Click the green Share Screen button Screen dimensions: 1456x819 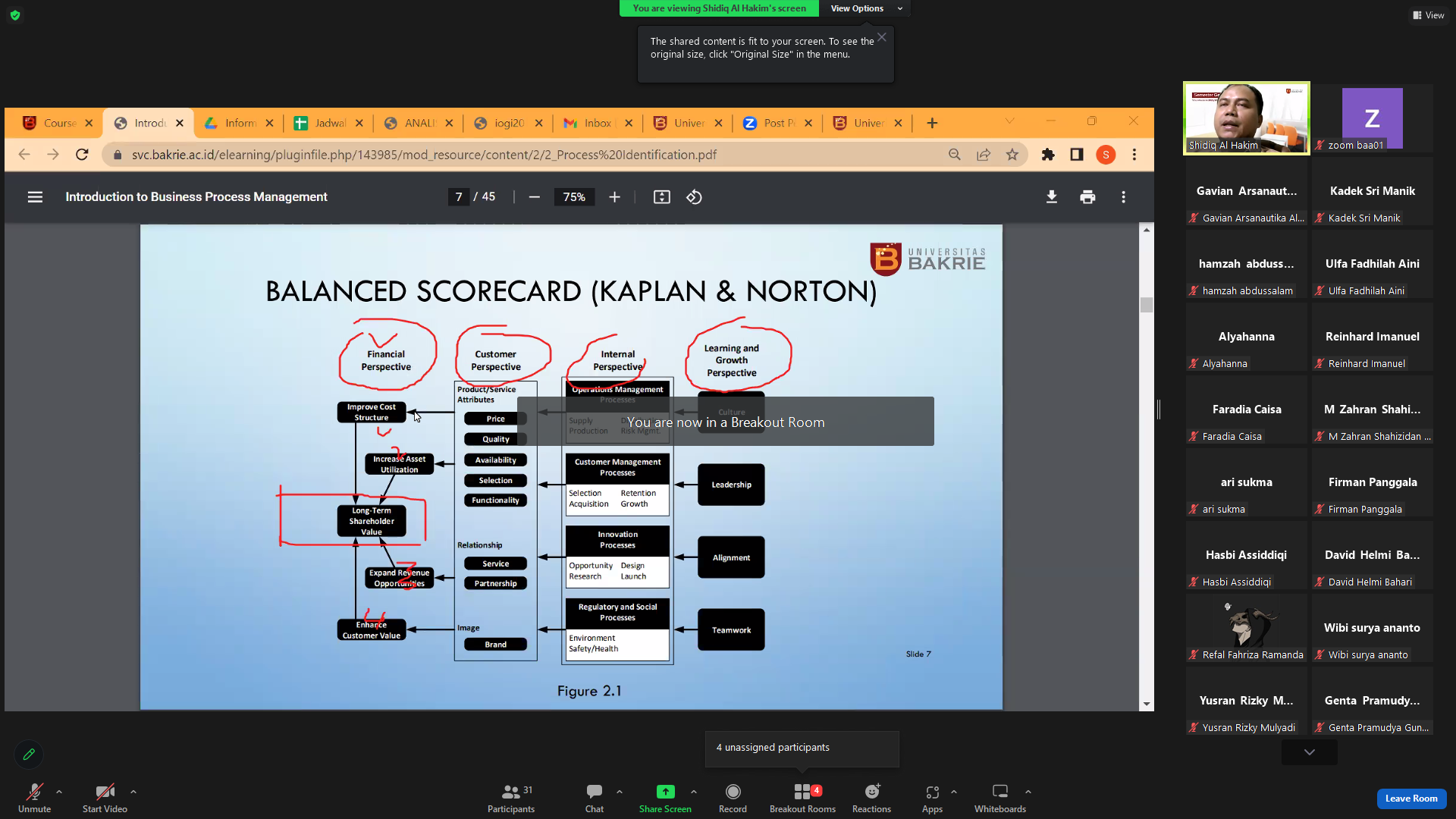(x=665, y=798)
